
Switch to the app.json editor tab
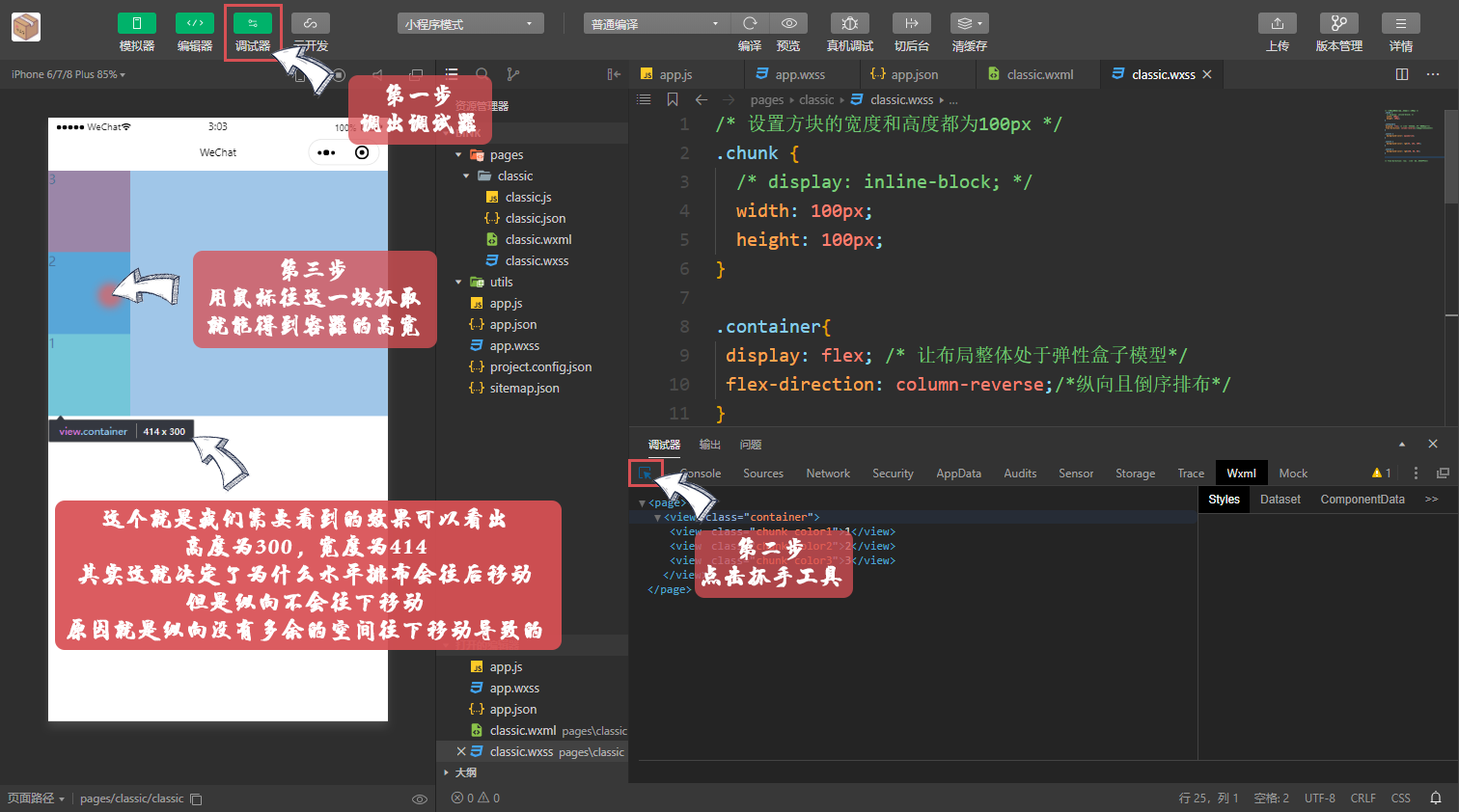click(914, 74)
